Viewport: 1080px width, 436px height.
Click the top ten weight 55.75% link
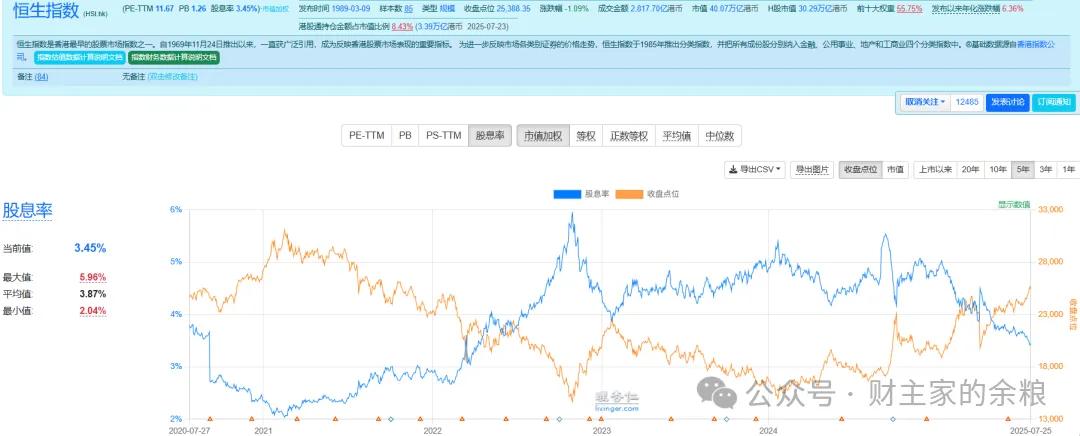point(909,9)
